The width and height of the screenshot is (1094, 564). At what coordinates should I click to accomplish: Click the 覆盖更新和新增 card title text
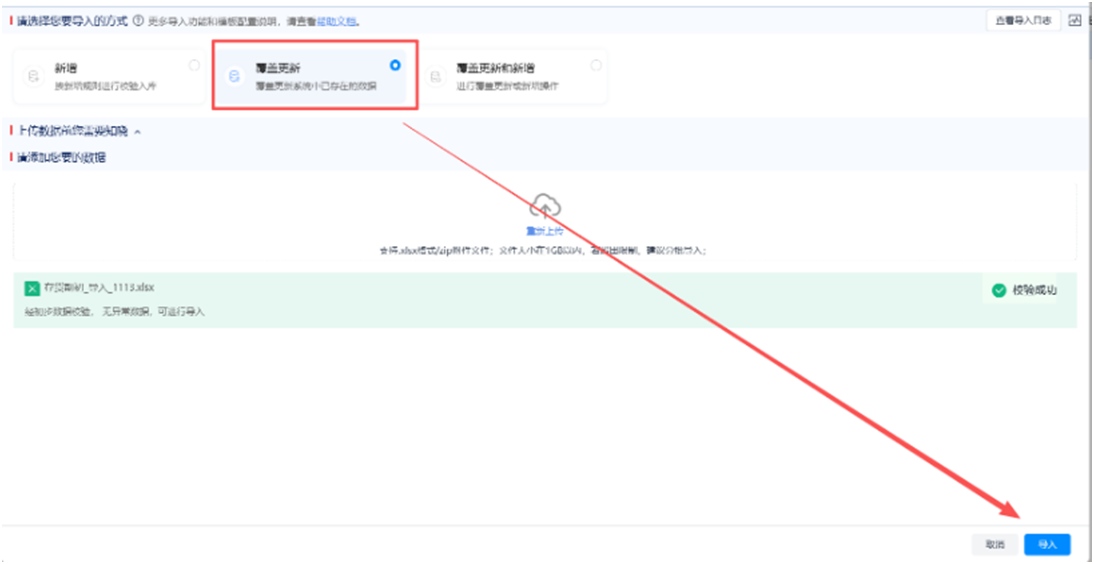[495, 69]
